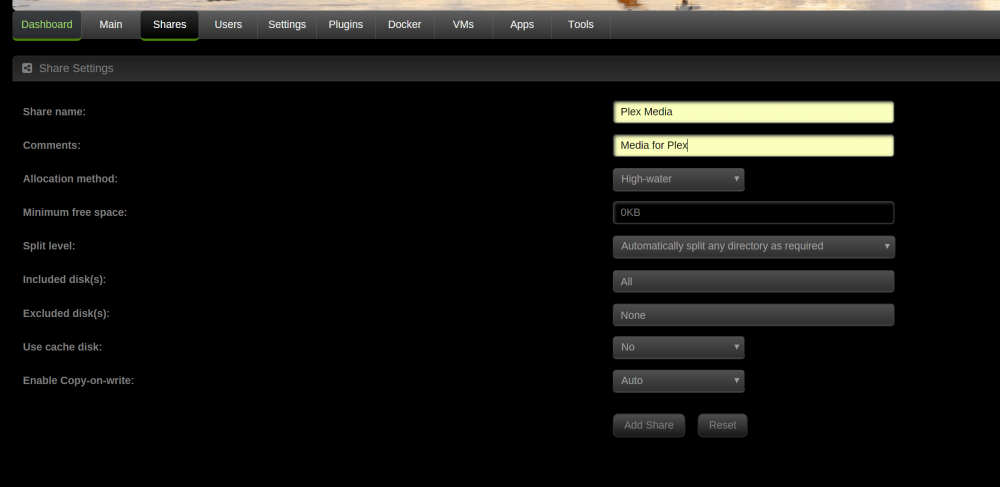Image resolution: width=1000 pixels, height=487 pixels.
Task: Click the Comments label
Action: tap(52, 145)
